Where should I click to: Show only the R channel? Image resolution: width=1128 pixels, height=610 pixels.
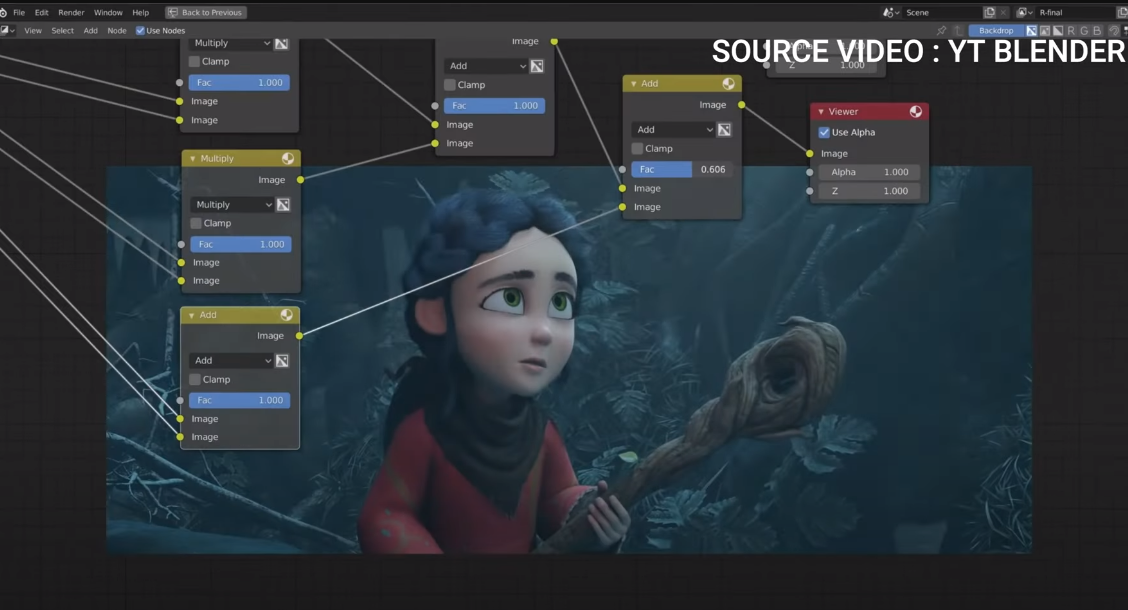pos(1071,30)
